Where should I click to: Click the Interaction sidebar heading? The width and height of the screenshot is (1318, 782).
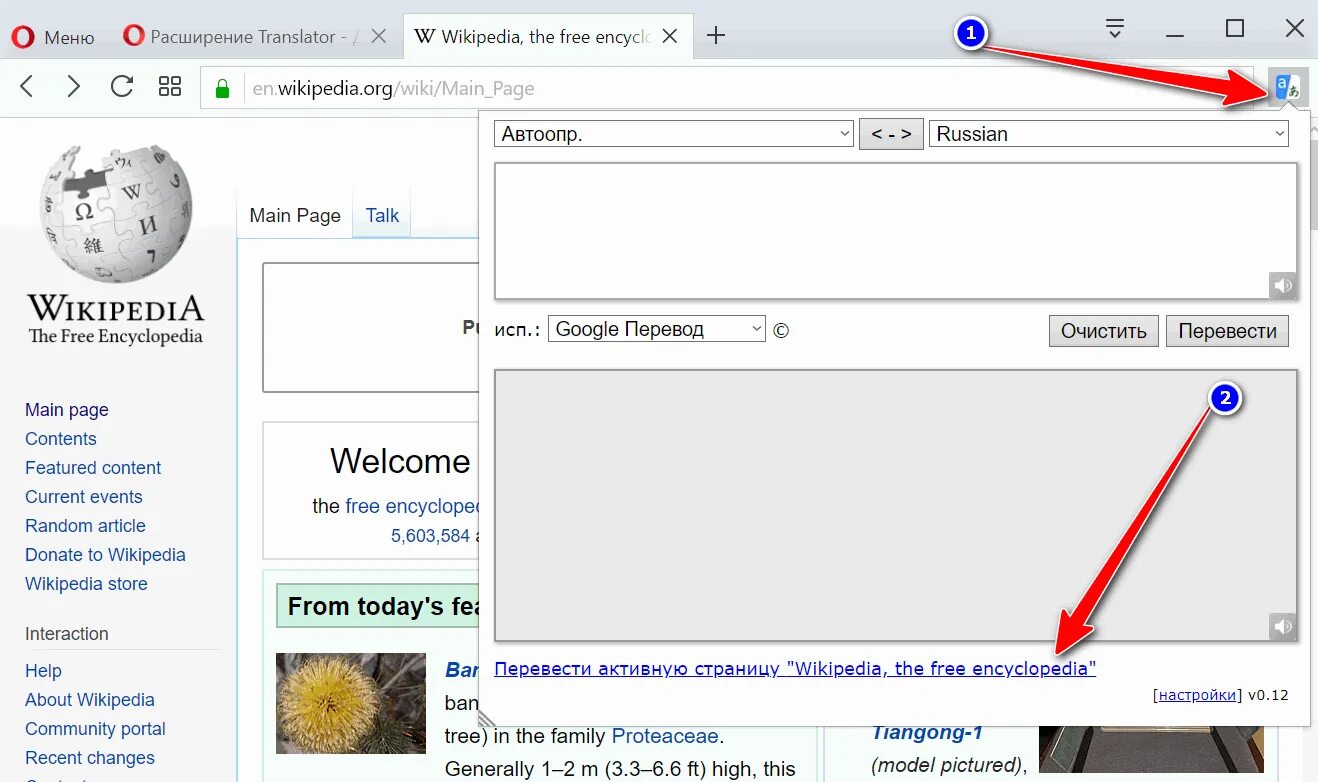(67, 634)
